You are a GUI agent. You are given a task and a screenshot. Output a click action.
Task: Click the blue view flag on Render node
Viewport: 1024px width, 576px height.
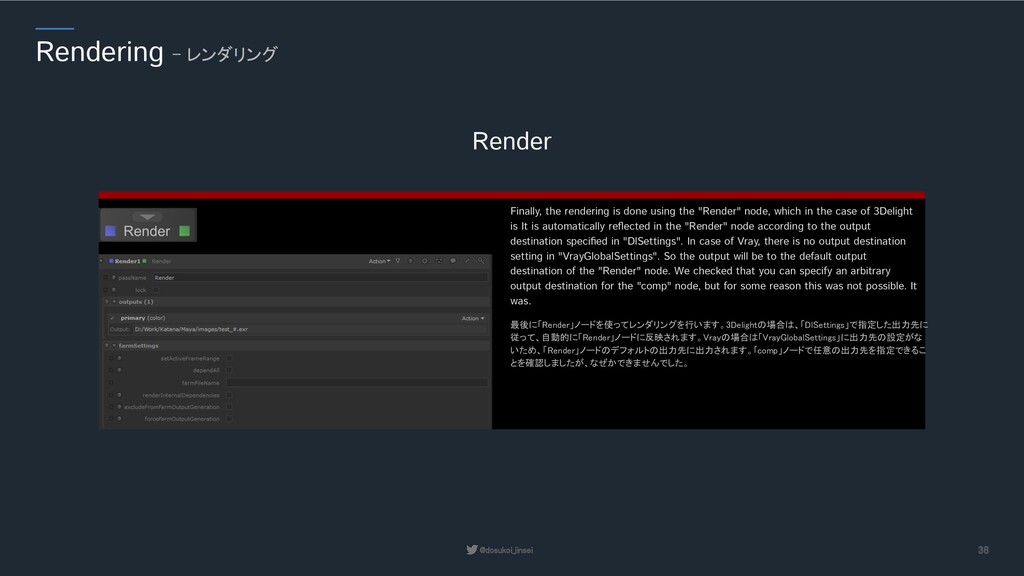(110, 231)
